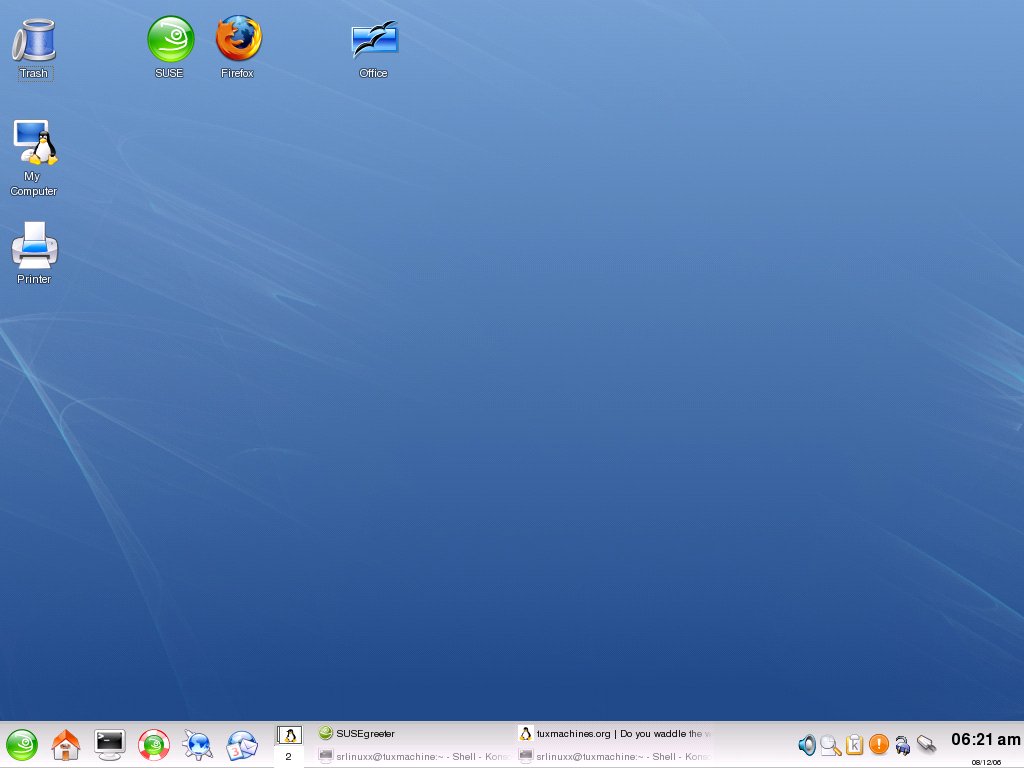Open the search magnifier tray icon
The height and width of the screenshot is (768, 1024).
click(x=831, y=744)
